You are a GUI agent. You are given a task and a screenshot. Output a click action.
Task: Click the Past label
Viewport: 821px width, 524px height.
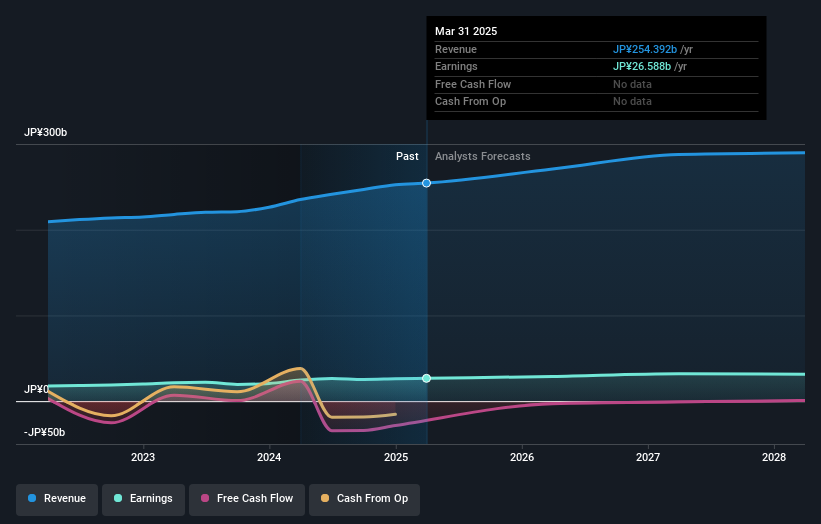pyautogui.click(x=407, y=157)
